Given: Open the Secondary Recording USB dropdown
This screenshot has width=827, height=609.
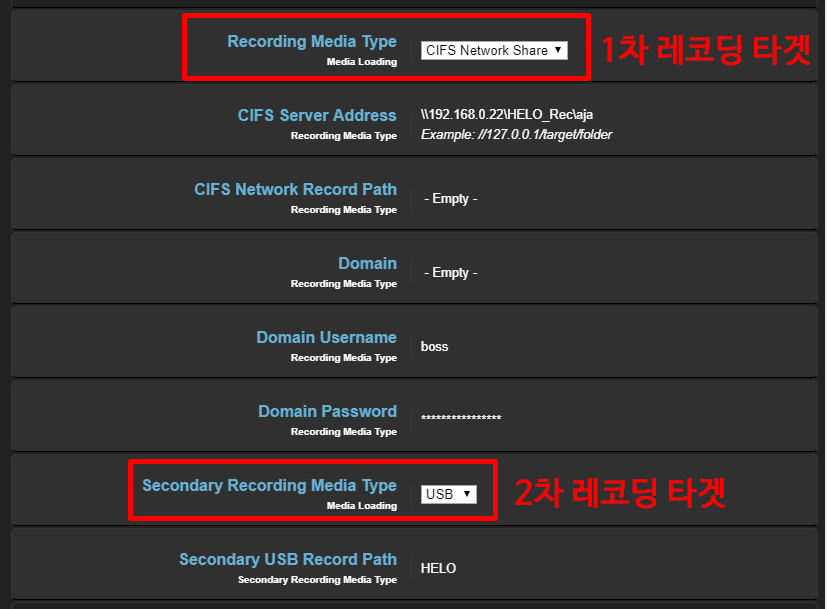Looking at the screenshot, I should tap(449, 494).
